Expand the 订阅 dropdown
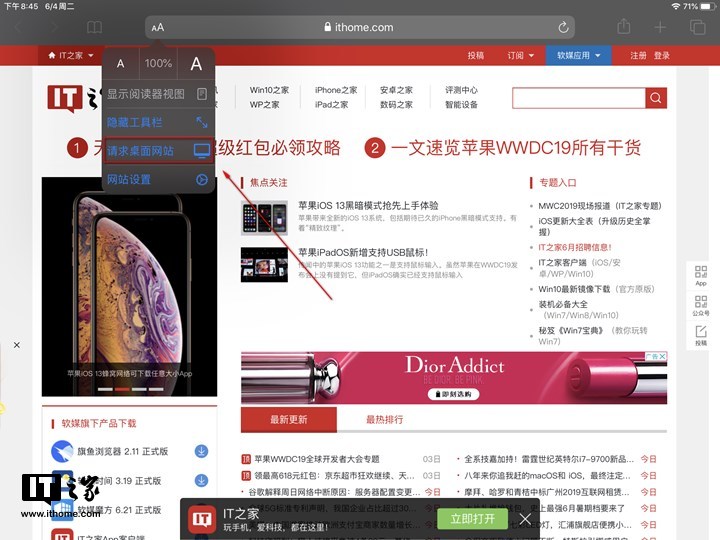This screenshot has height=540, width=720. 520,56
